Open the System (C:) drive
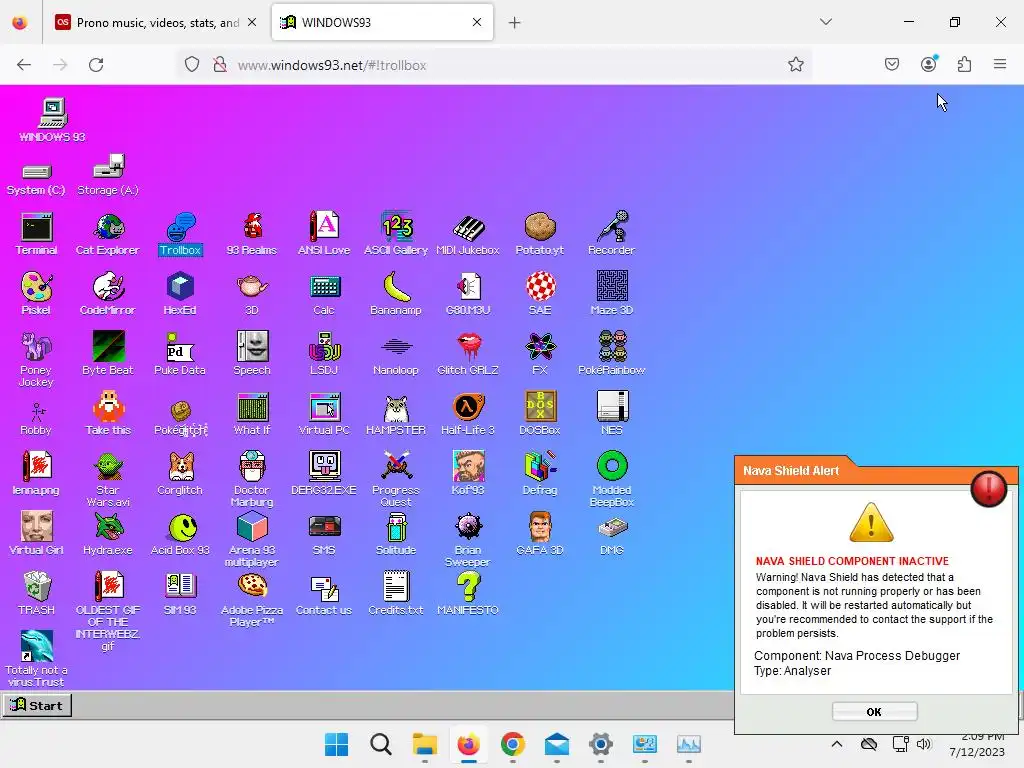 pos(36,179)
